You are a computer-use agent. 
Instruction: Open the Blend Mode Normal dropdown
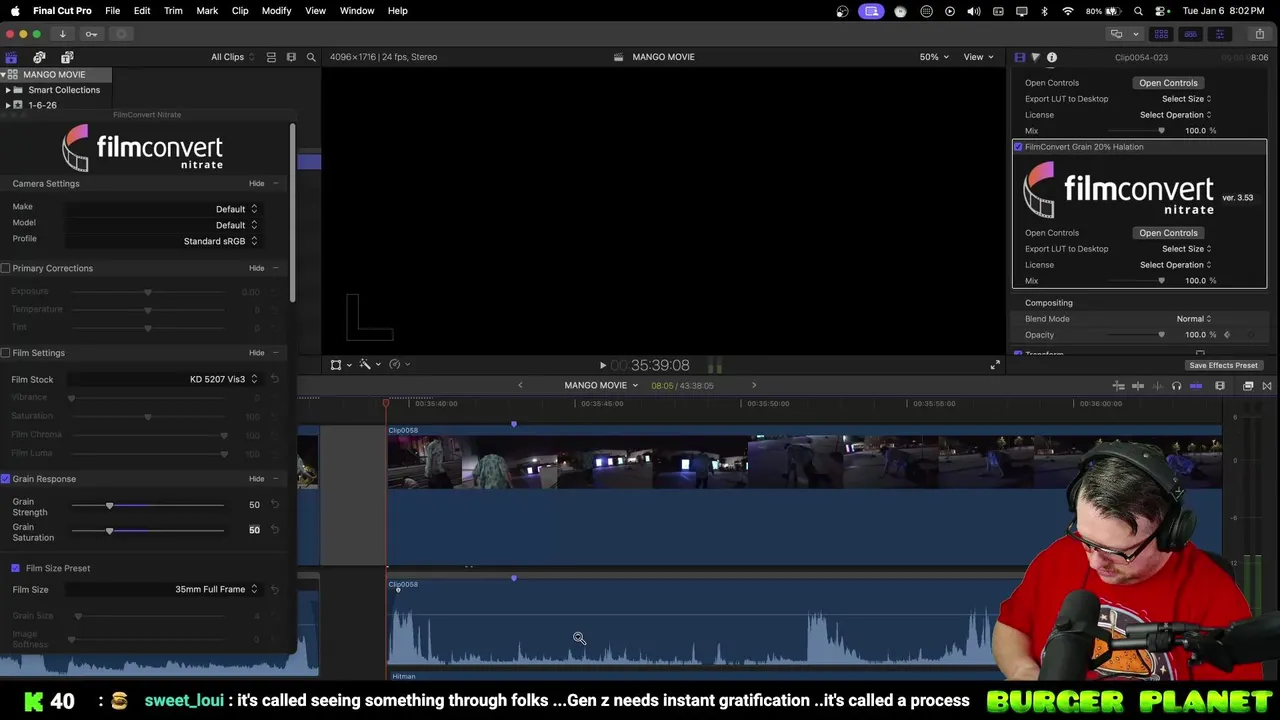tap(1193, 319)
